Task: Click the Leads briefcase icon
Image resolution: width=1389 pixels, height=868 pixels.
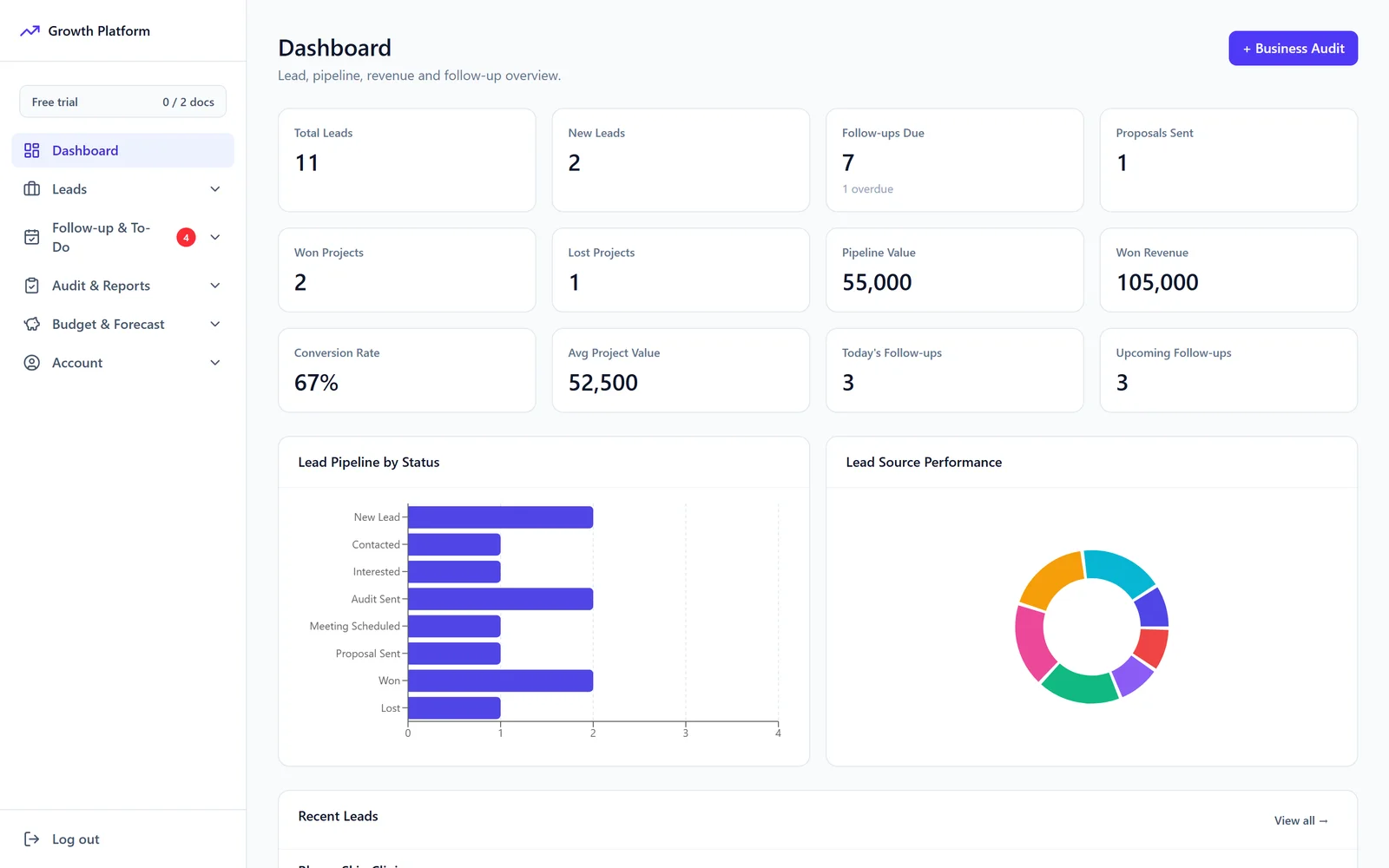Action: click(x=32, y=189)
